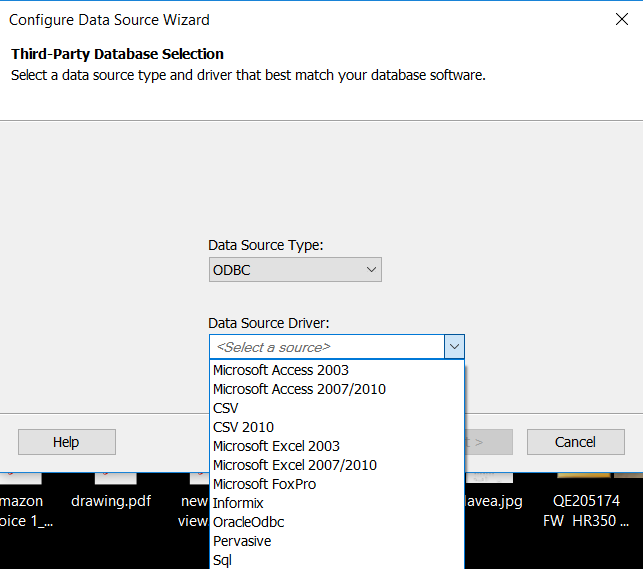
Task: Select Microsoft Excel 2007/2010 driver
Action: click(x=337, y=465)
